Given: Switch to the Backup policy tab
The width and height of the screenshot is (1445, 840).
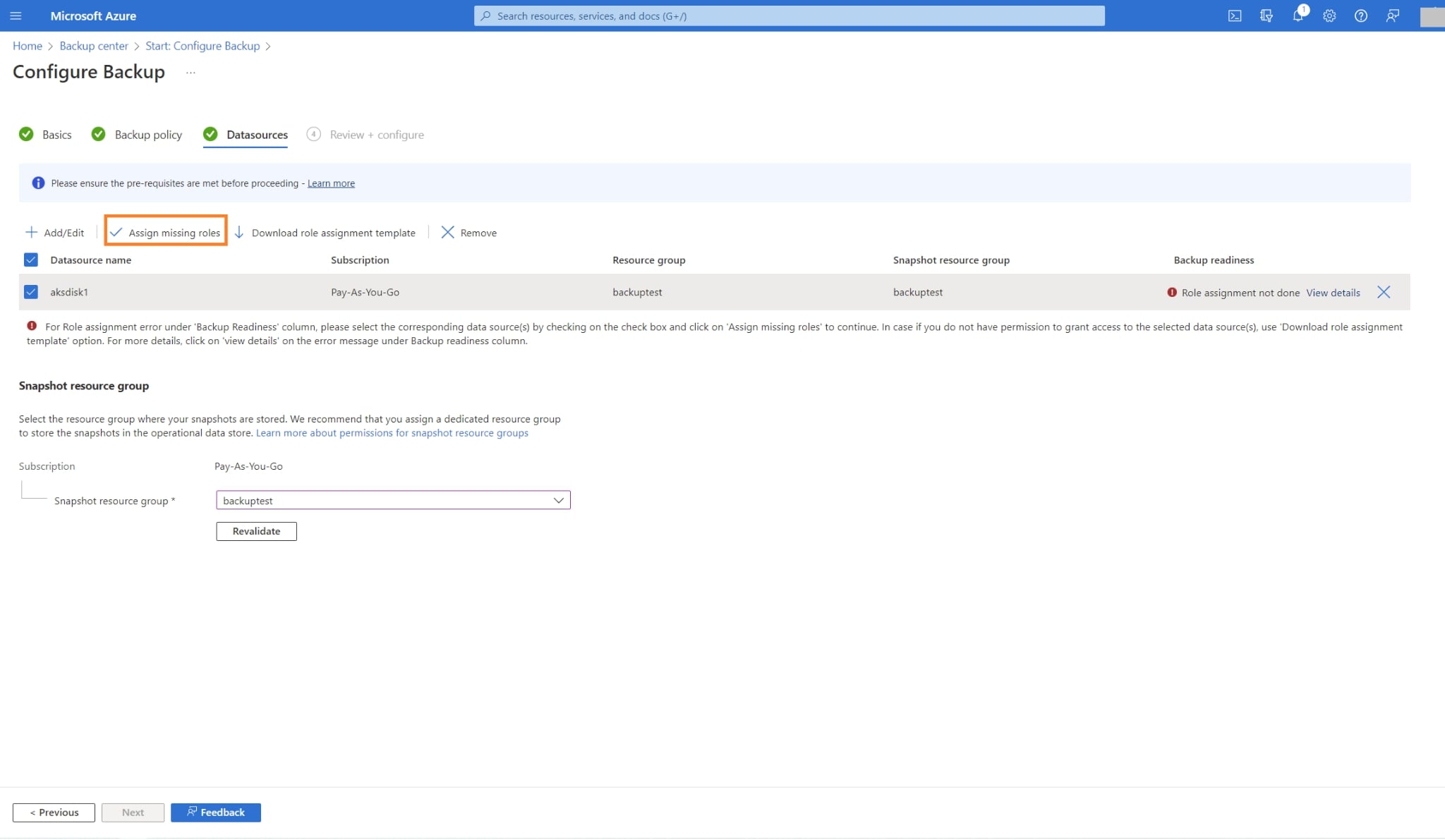Looking at the screenshot, I should point(148,135).
